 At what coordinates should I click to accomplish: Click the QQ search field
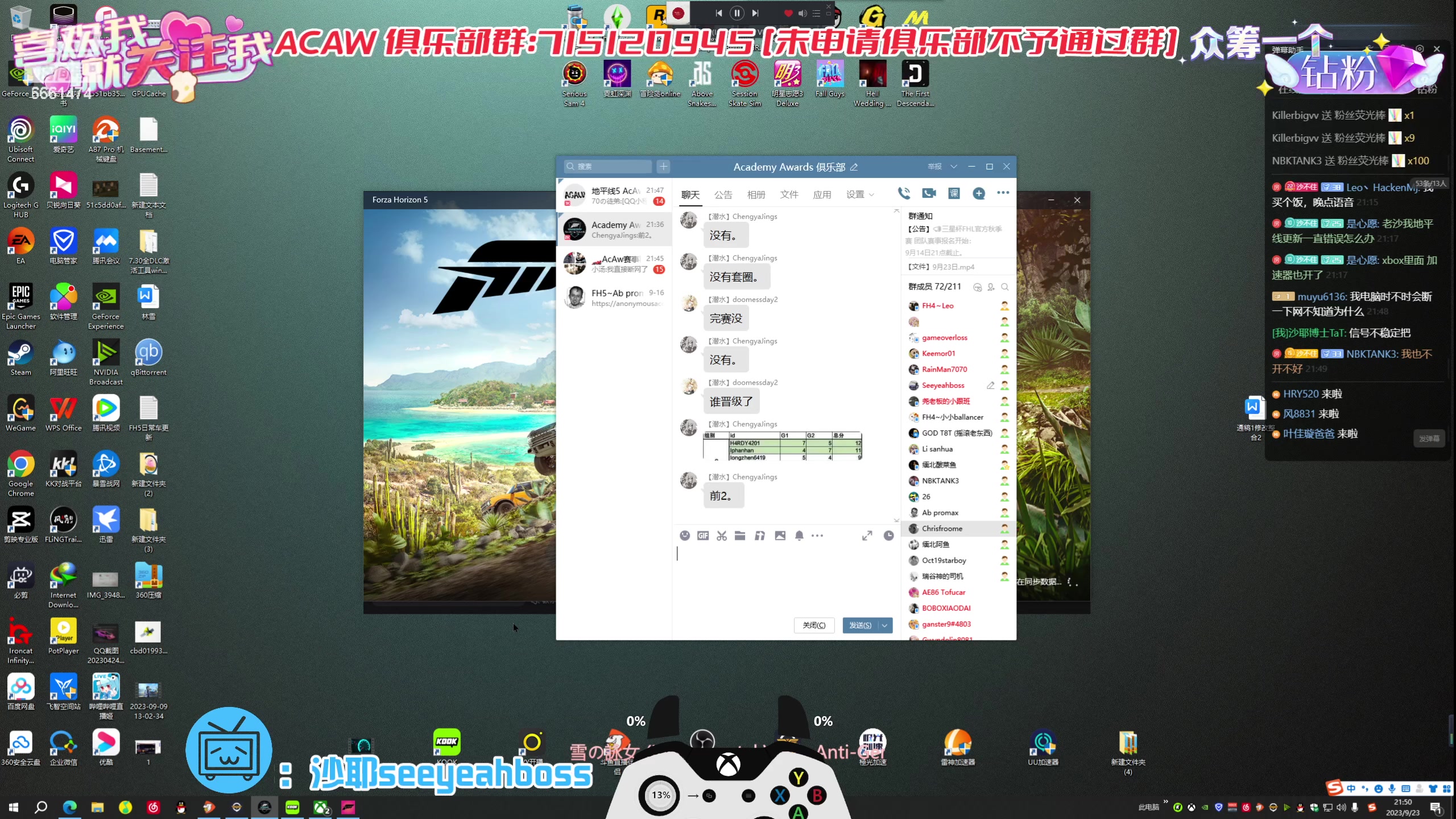tap(608, 167)
